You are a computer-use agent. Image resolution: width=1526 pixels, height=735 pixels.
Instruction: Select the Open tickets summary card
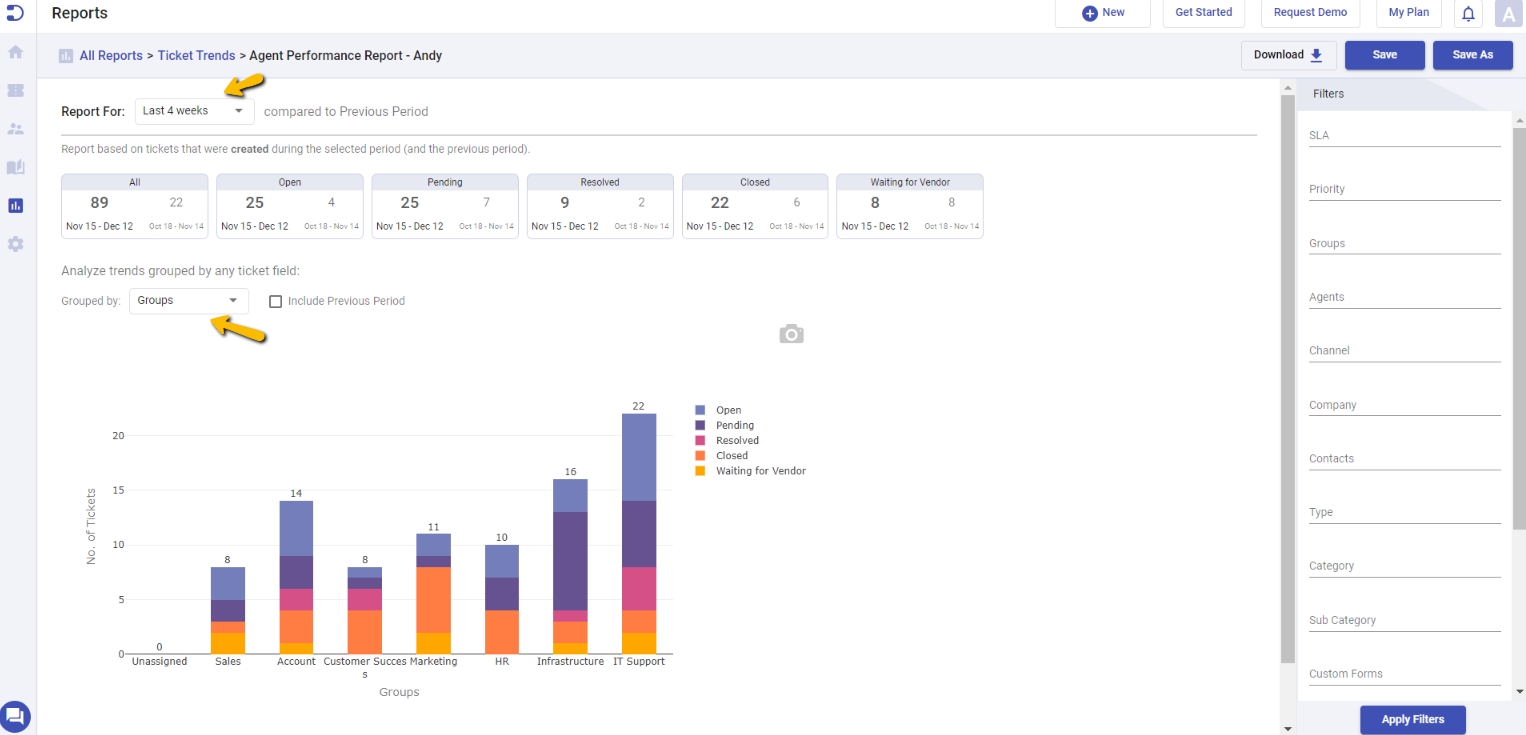(x=290, y=206)
